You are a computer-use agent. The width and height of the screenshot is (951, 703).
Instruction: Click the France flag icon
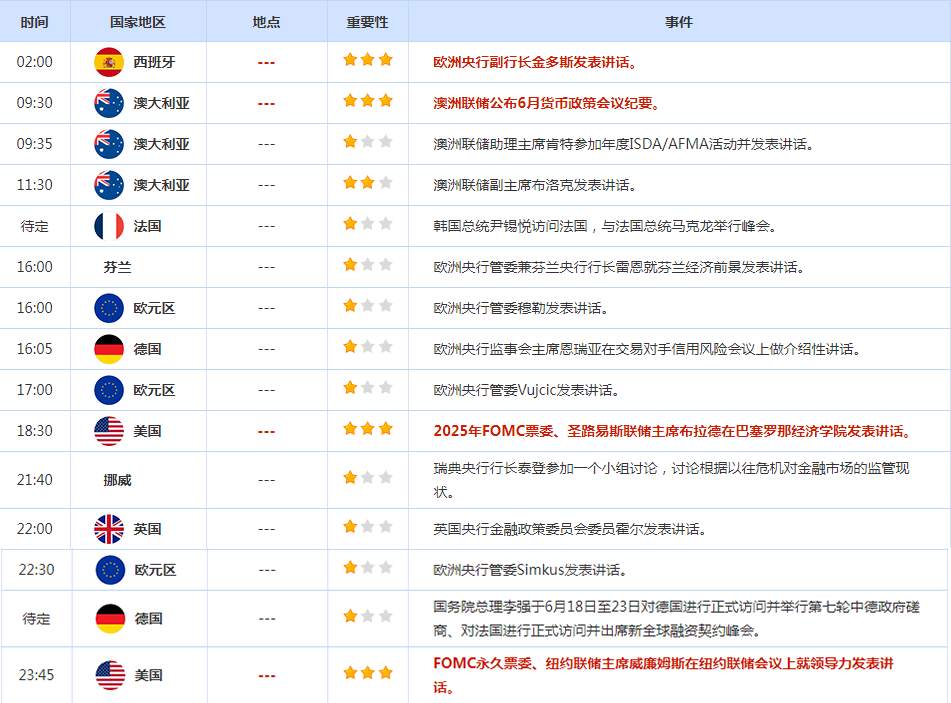tap(109, 226)
